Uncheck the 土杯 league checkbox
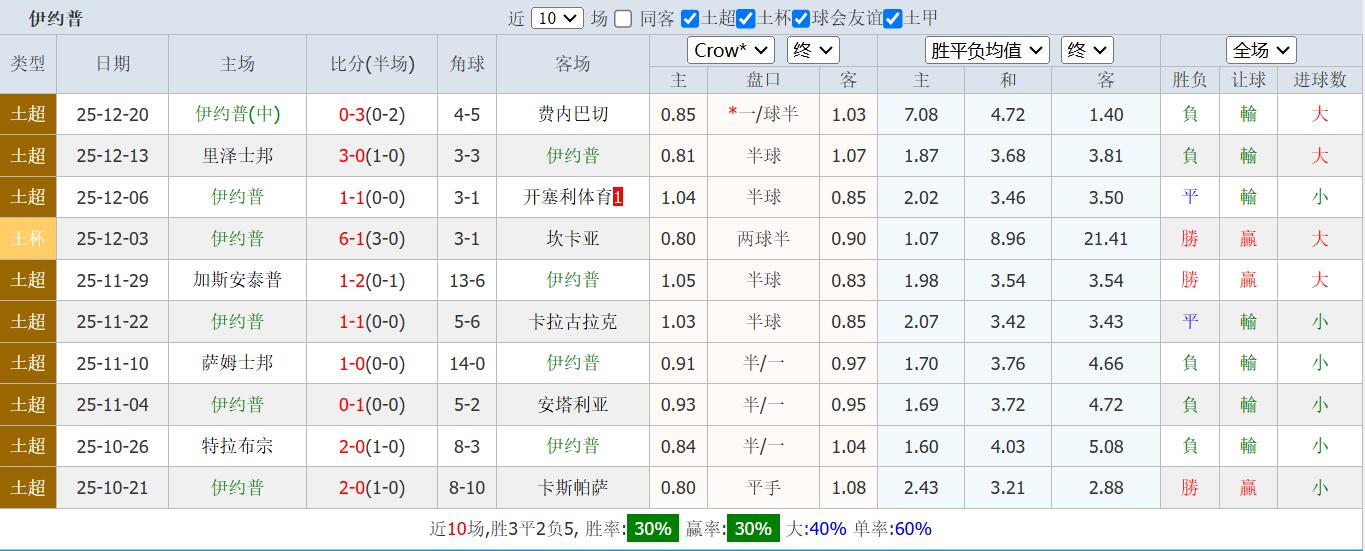 tap(746, 18)
